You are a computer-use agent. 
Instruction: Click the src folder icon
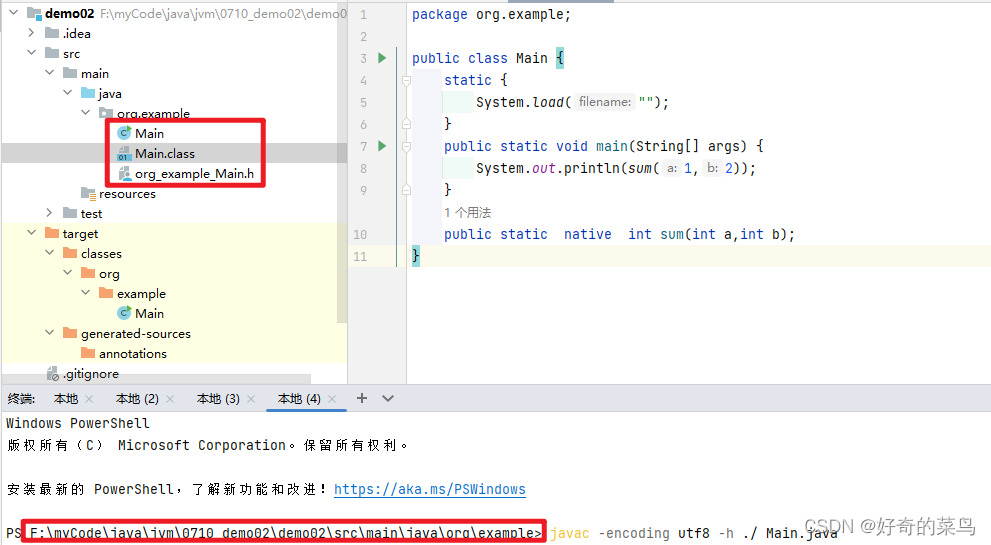pos(52,53)
